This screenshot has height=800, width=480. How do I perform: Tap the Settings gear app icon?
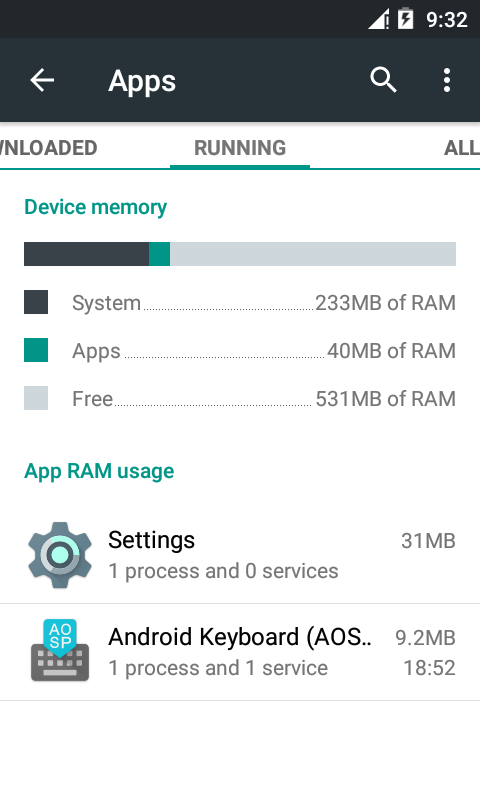[60, 555]
